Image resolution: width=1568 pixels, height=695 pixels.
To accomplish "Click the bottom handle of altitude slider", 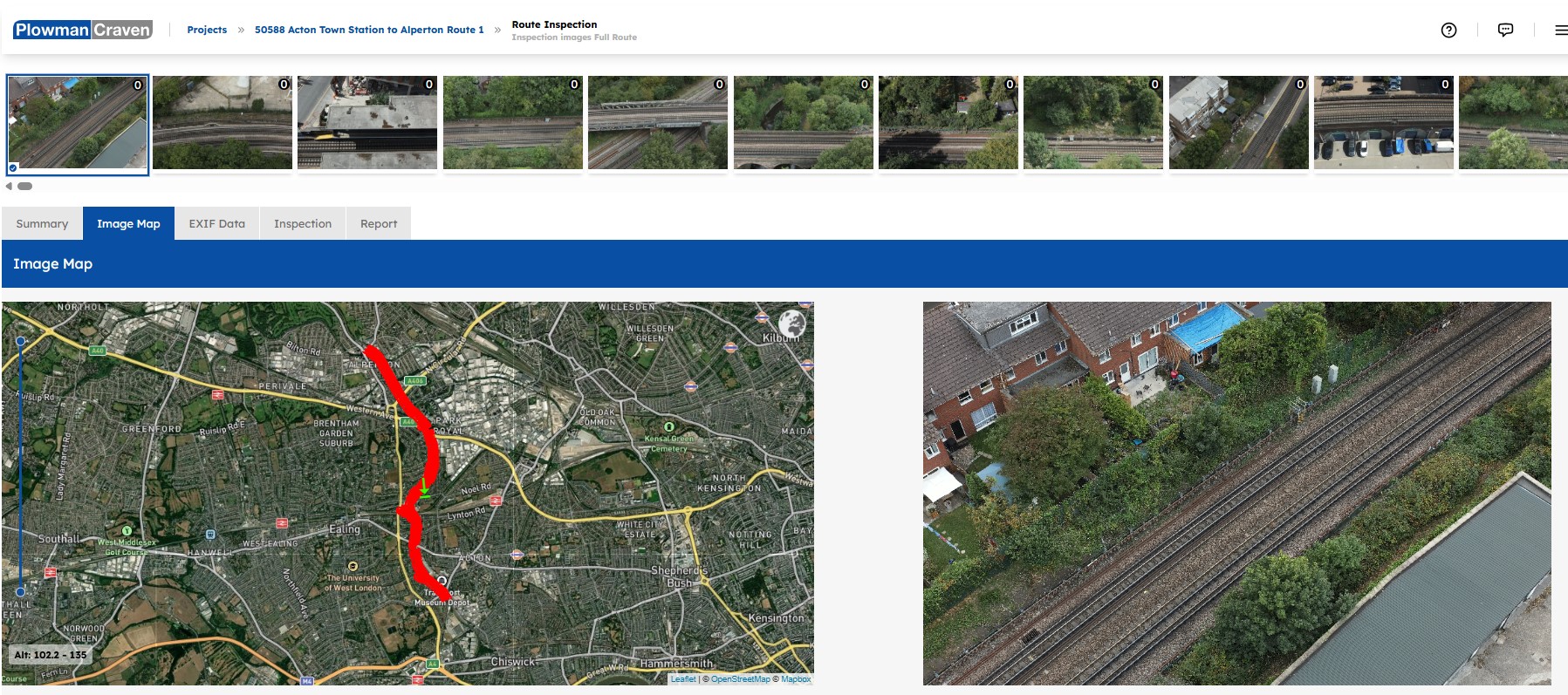I will (x=21, y=591).
